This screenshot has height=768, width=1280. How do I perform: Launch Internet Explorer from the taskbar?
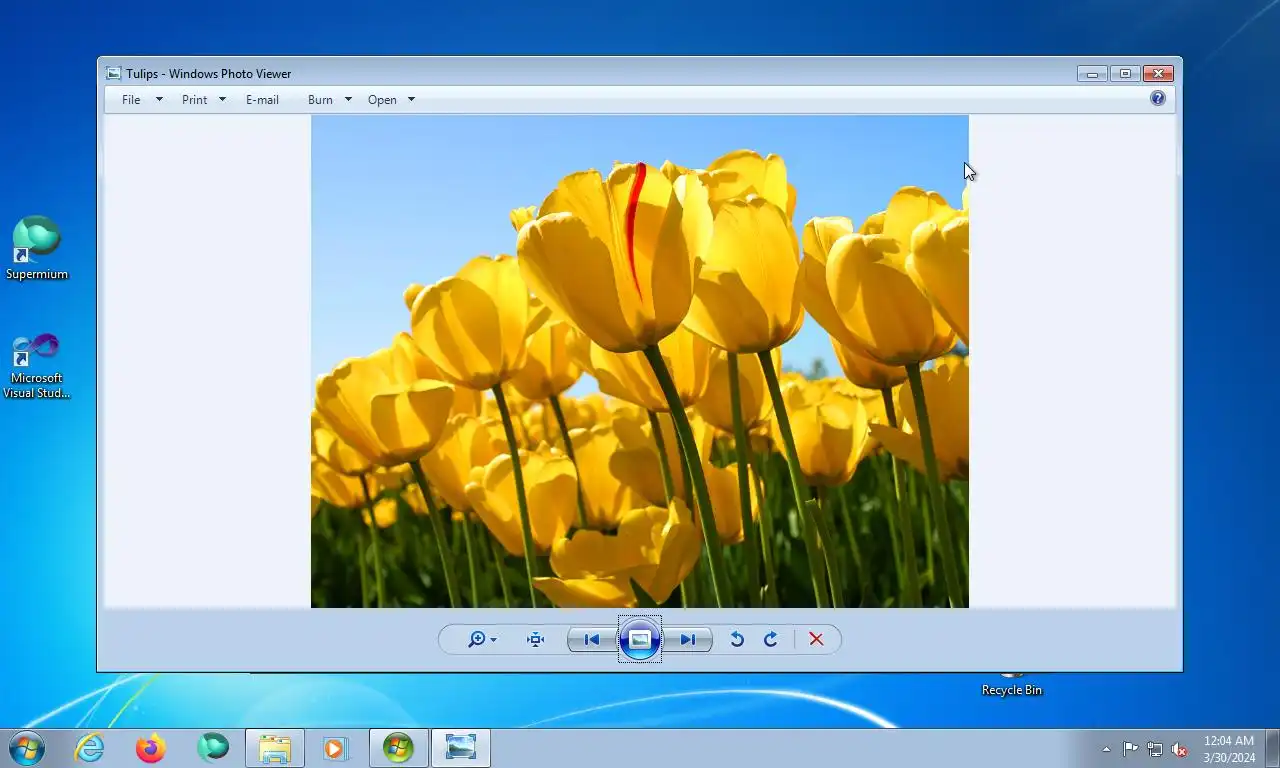point(90,748)
